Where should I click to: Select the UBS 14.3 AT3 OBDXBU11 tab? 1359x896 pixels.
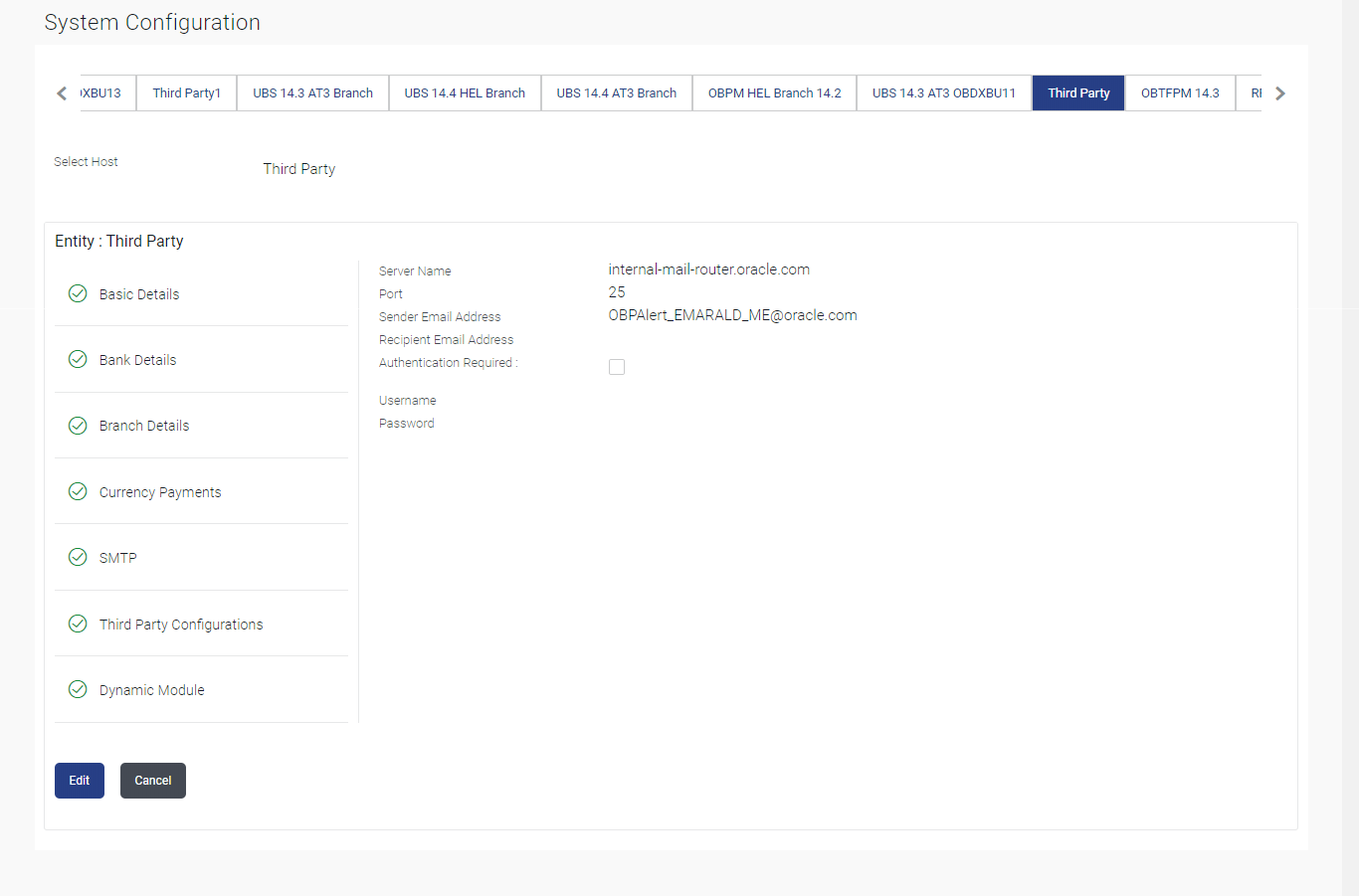click(944, 93)
